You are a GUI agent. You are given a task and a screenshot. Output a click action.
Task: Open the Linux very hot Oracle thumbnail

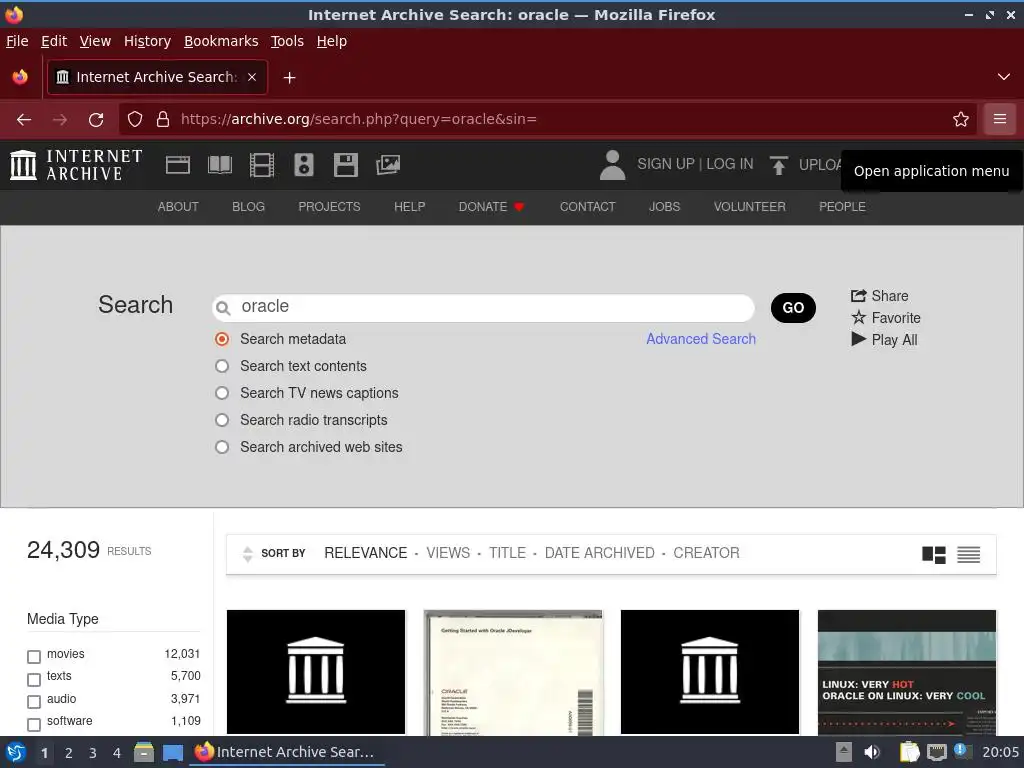906,673
